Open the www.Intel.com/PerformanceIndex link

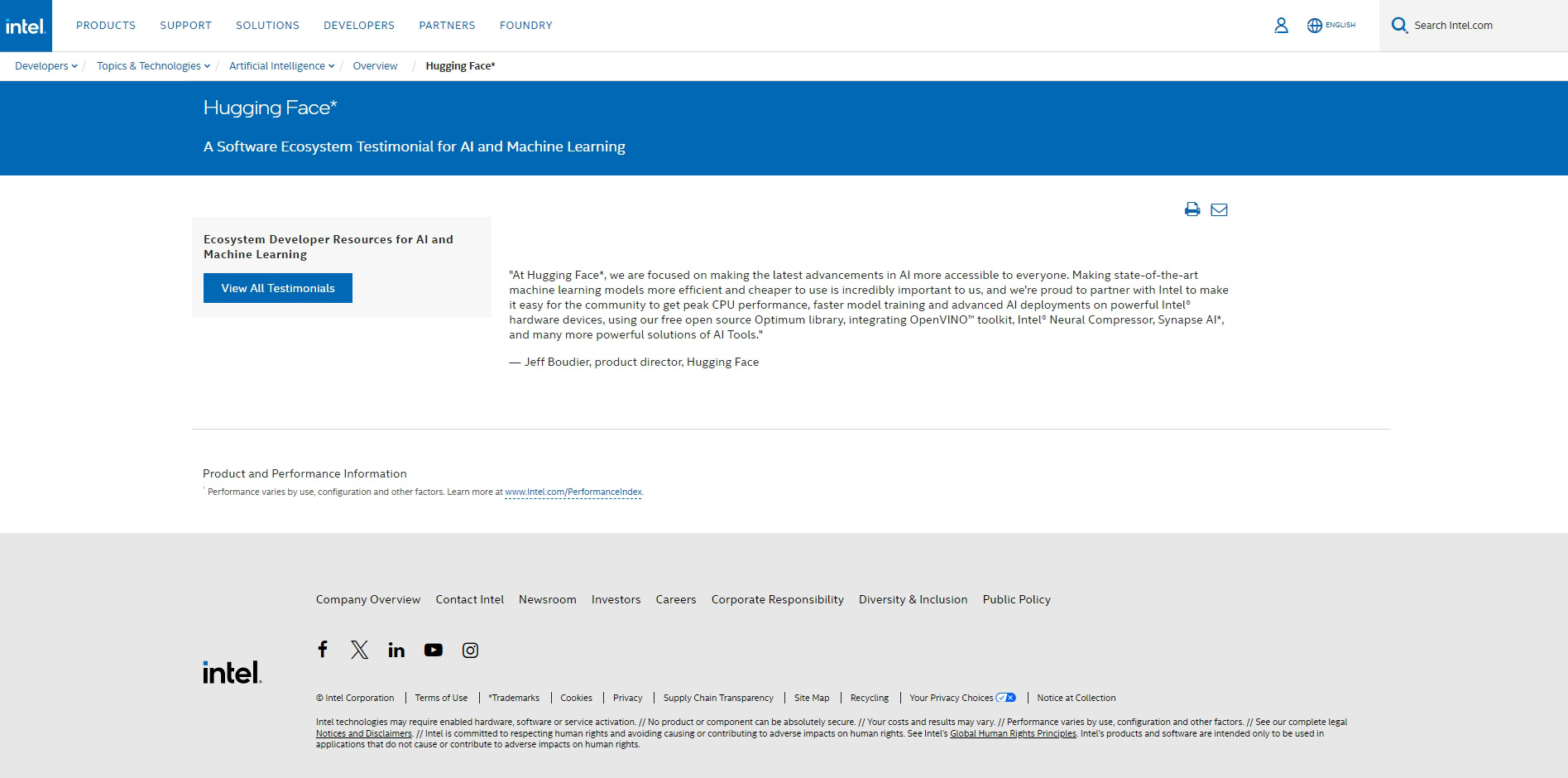573,492
